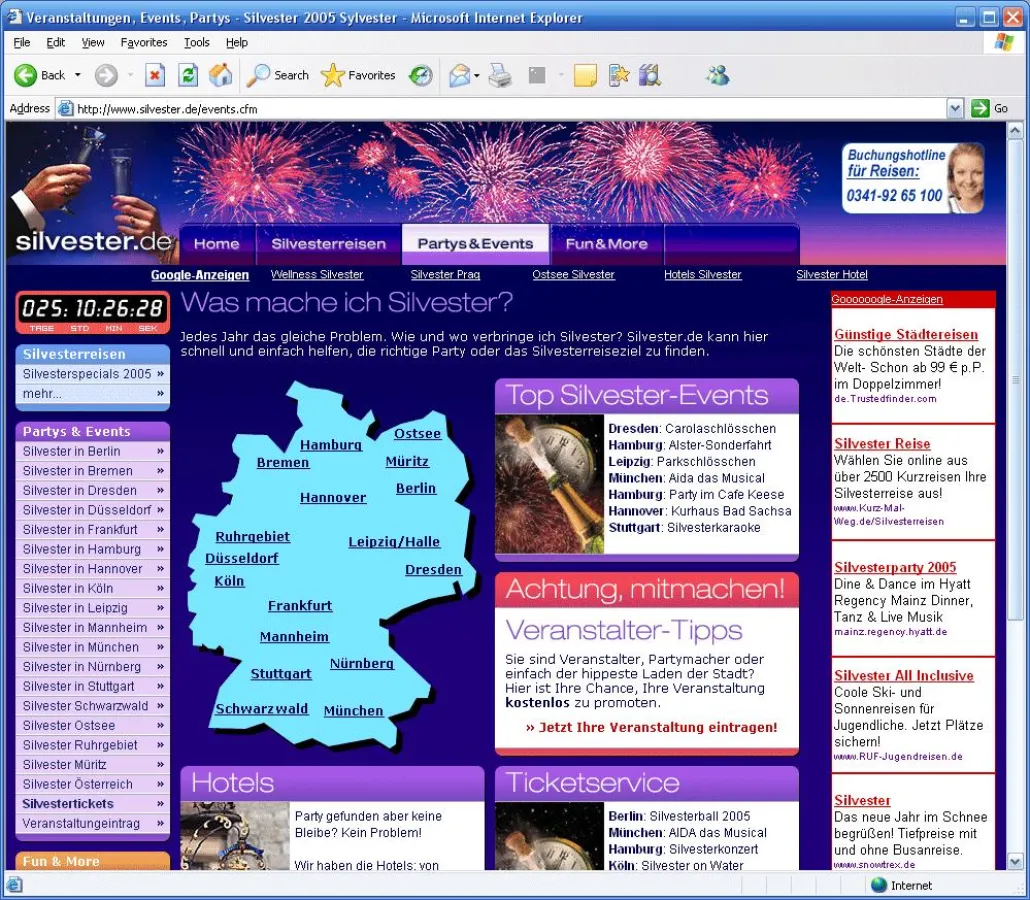Click the Windows flag logo
The height and width of the screenshot is (900, 1030).
coord(1003,42)
